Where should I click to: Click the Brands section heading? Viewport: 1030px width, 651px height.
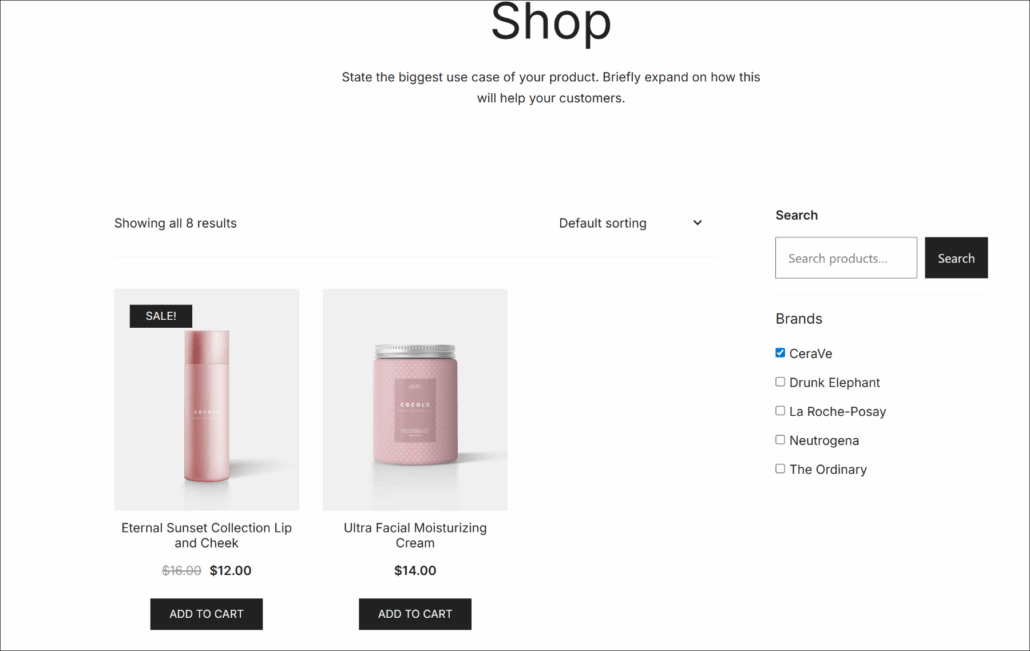click(798, 318)
